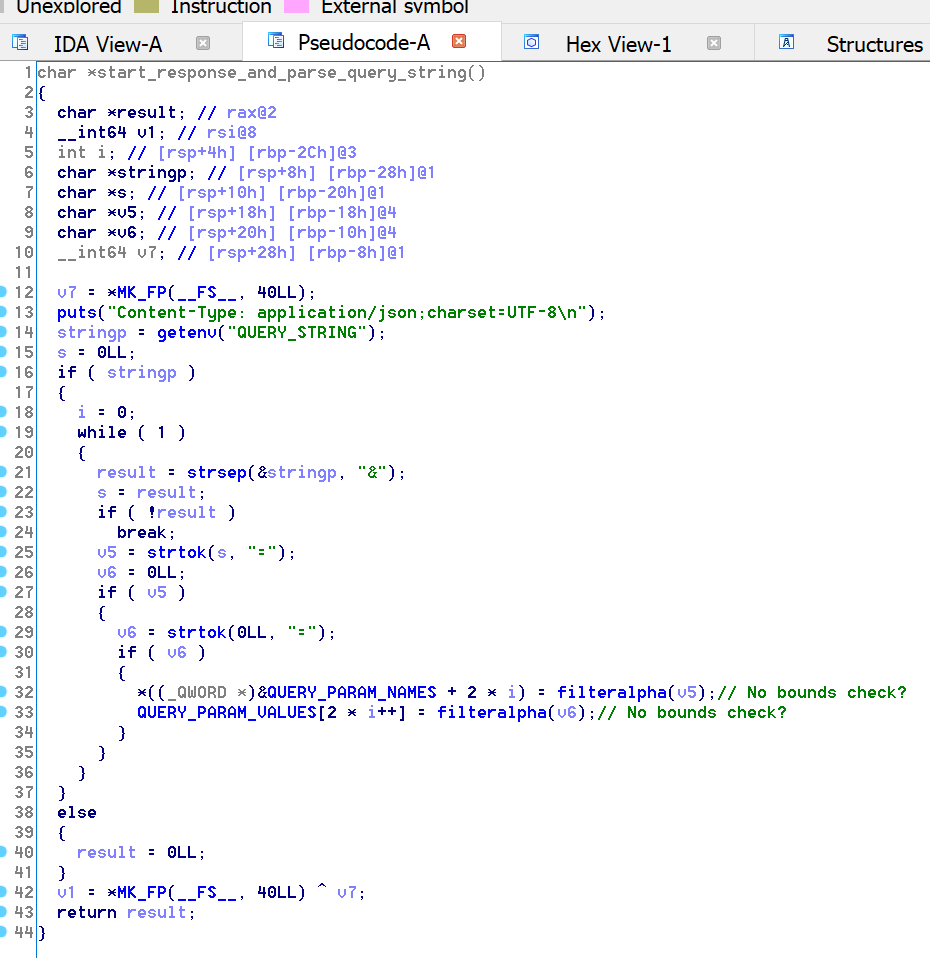
Task: Click strtok call on line 29
Action: [196, 632]
